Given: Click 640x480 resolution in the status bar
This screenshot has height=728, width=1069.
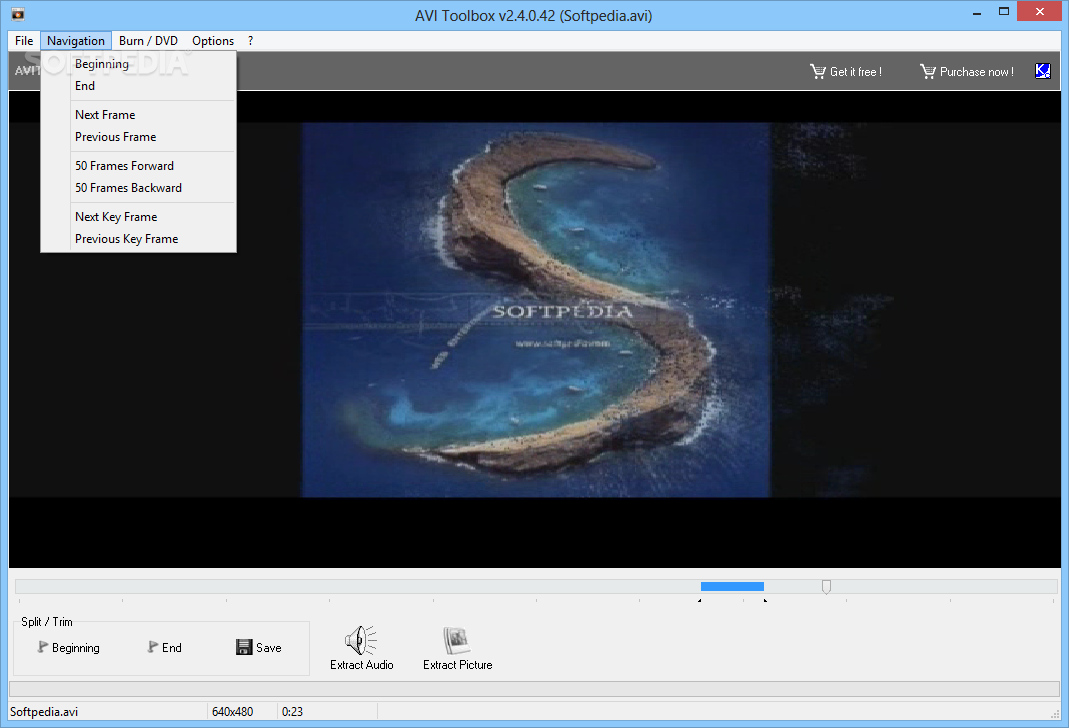Looking at the screenshot, I should pos(232,712).
